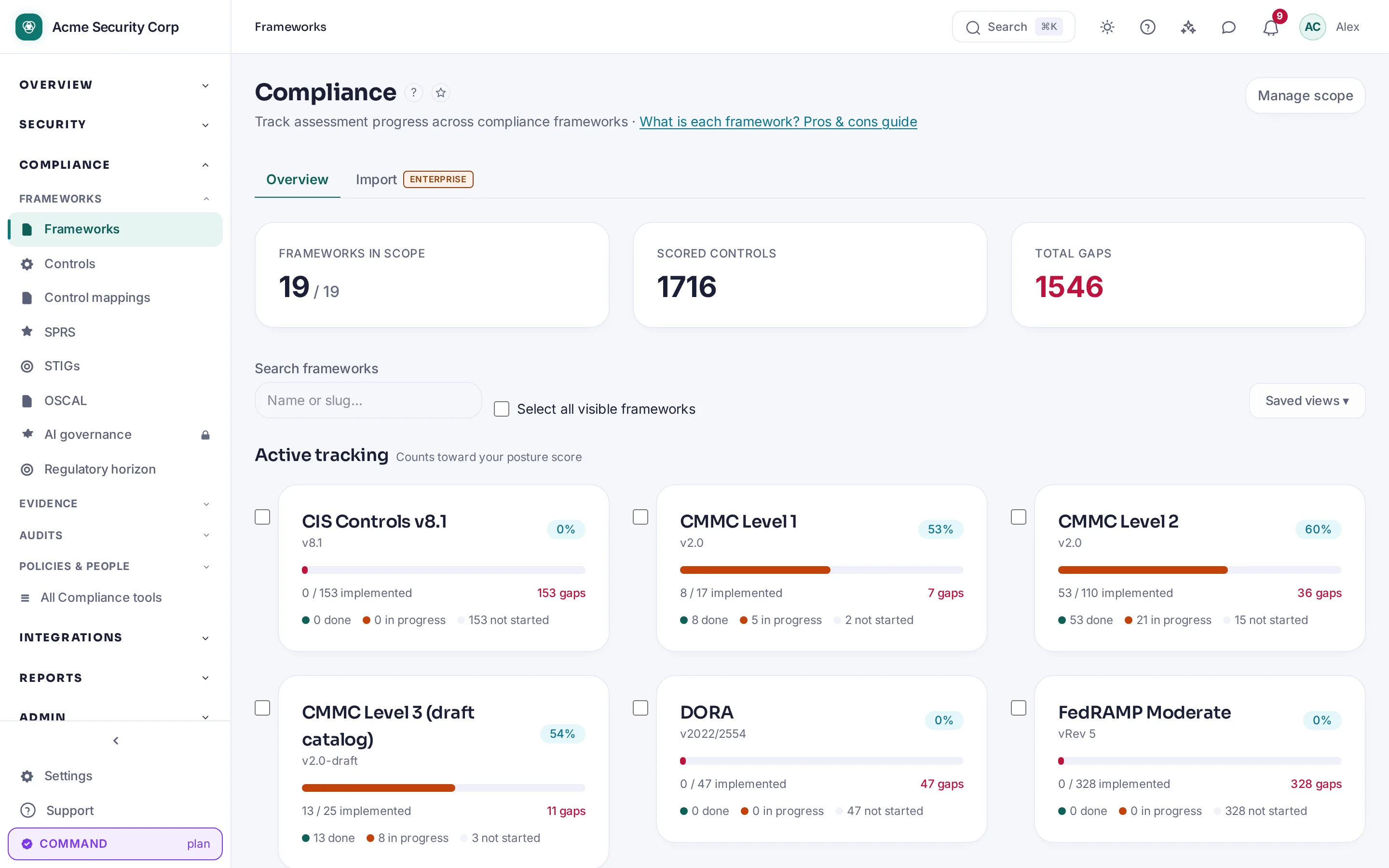Open Controls gear item in sidebar
1389x868 pixels.
(x=115, y=263)
